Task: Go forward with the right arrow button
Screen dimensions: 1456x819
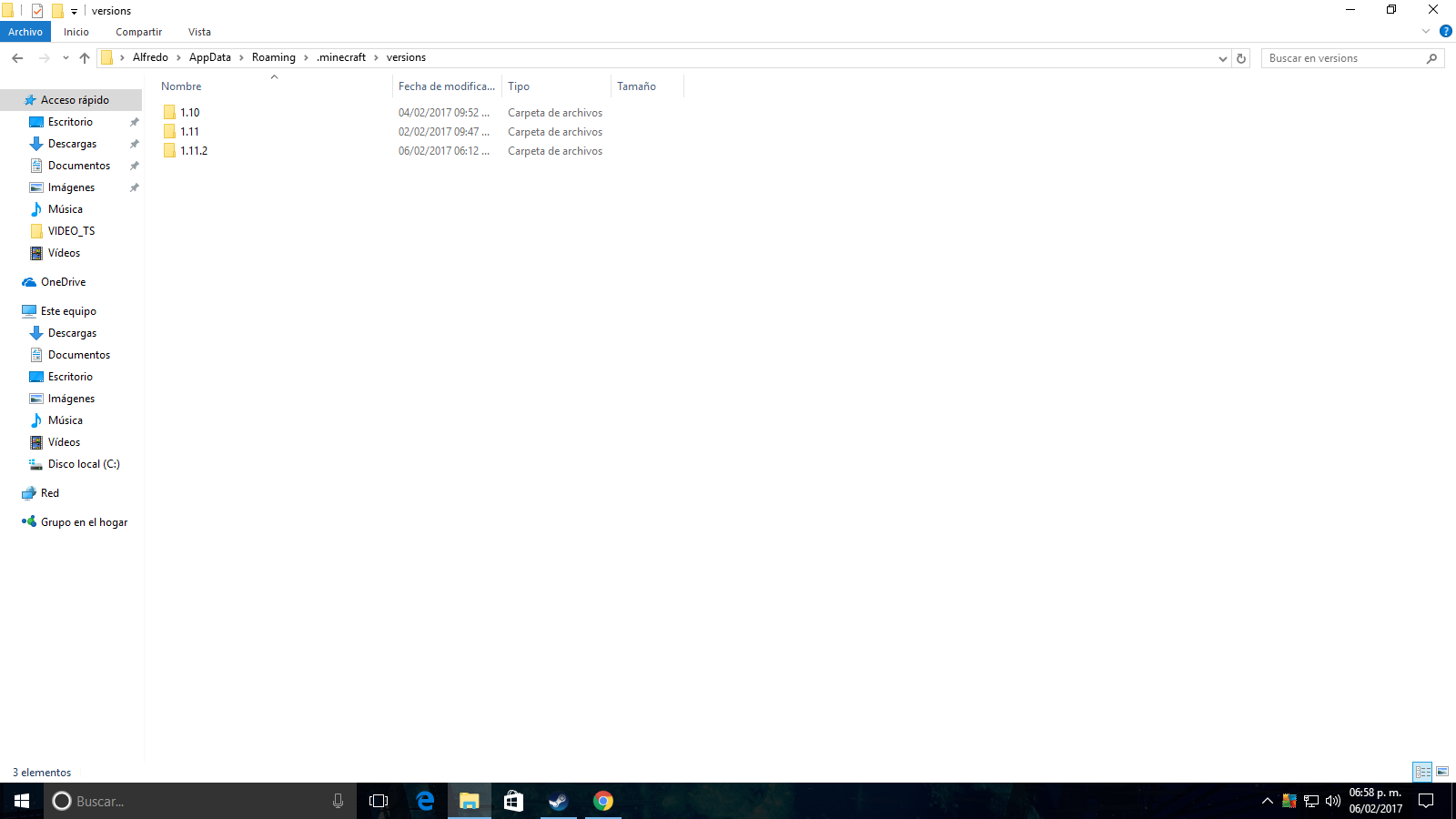Action: pyautogui.click(x=44, y=58)
